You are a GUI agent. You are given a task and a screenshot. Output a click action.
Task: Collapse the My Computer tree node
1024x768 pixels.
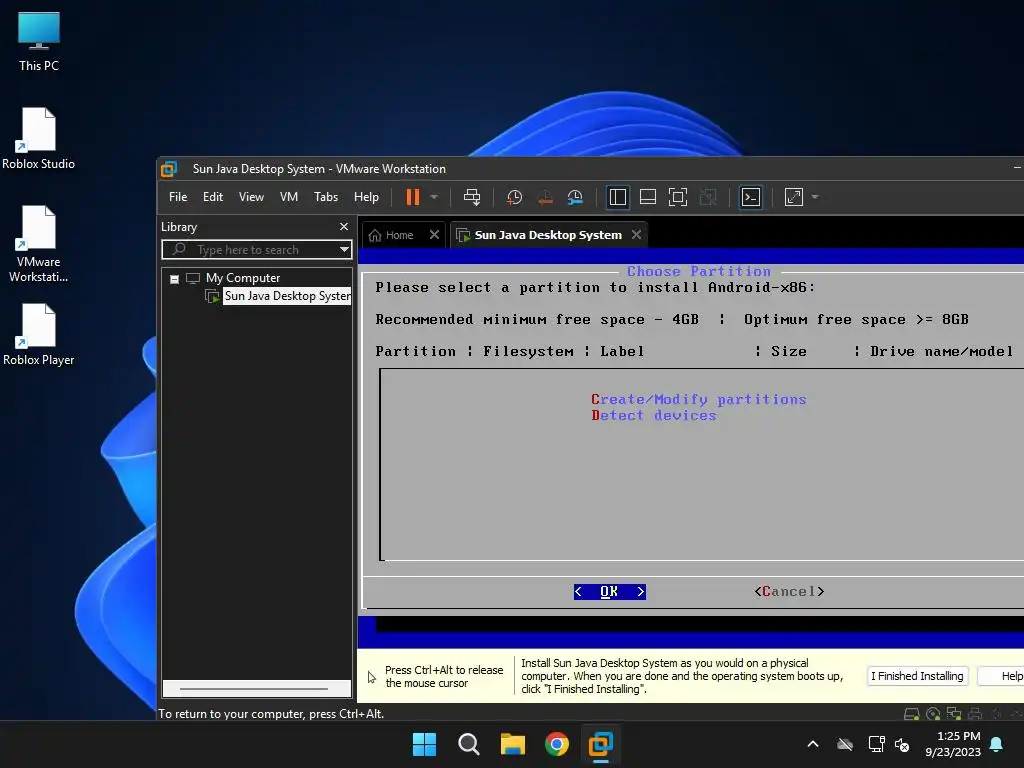174,279
